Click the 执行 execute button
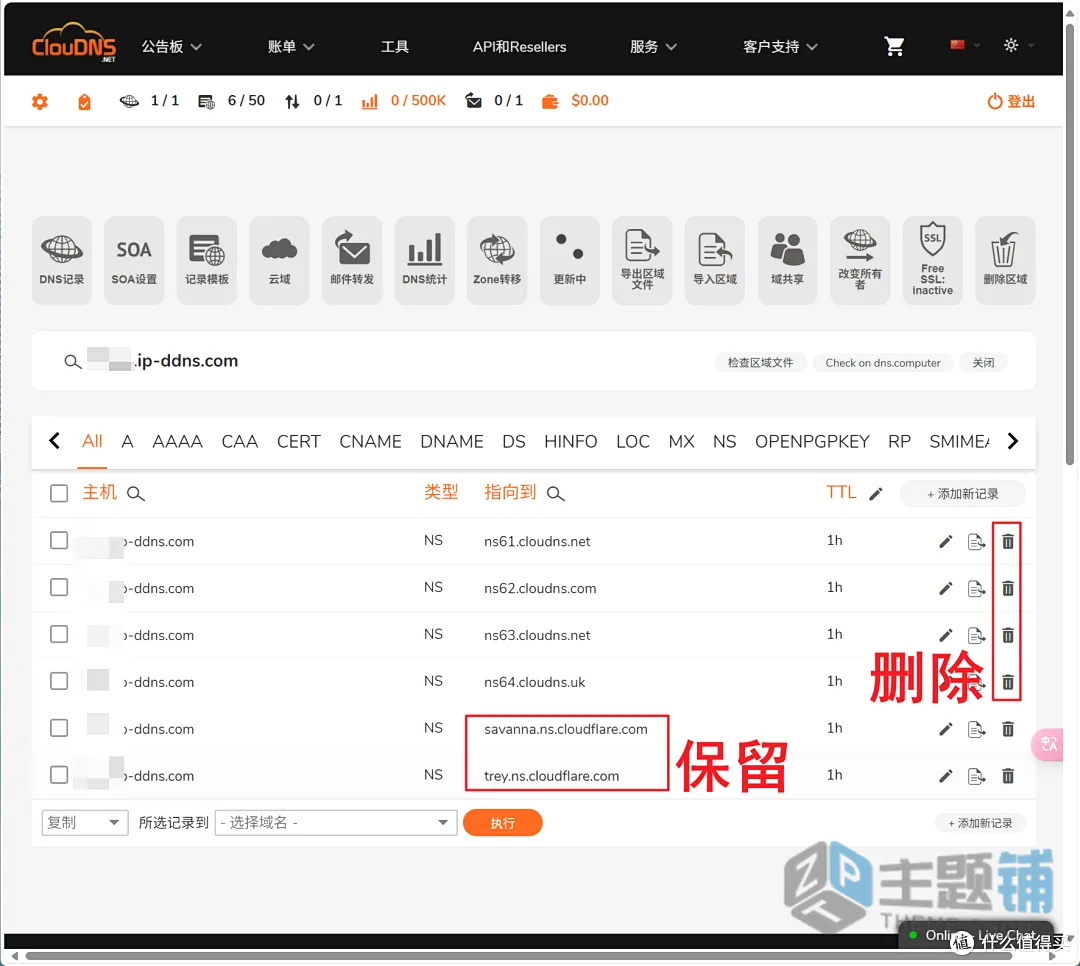The image size is (1080, 966). pos(503,823)
